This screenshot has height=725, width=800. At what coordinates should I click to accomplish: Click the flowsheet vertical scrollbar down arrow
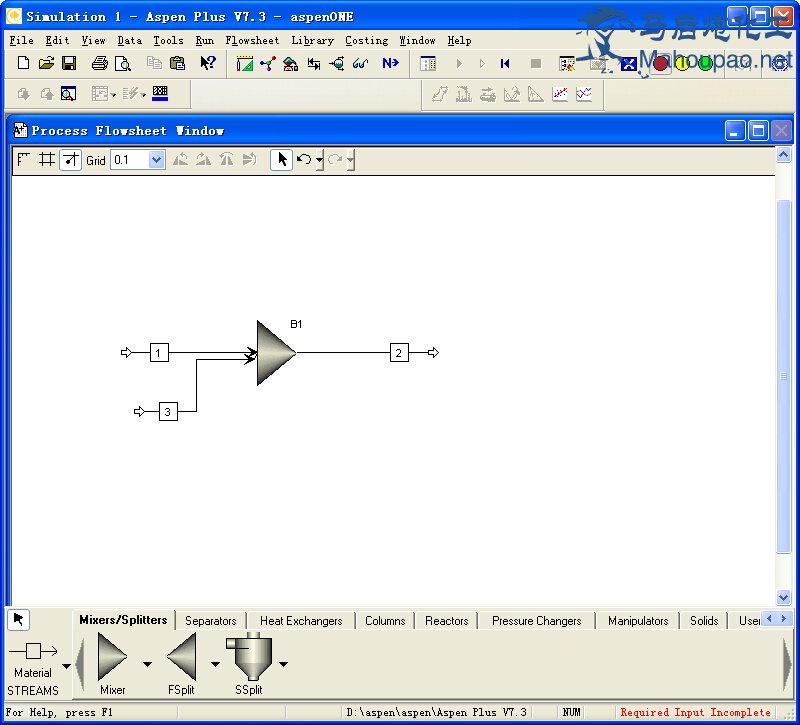pos(783,596)
